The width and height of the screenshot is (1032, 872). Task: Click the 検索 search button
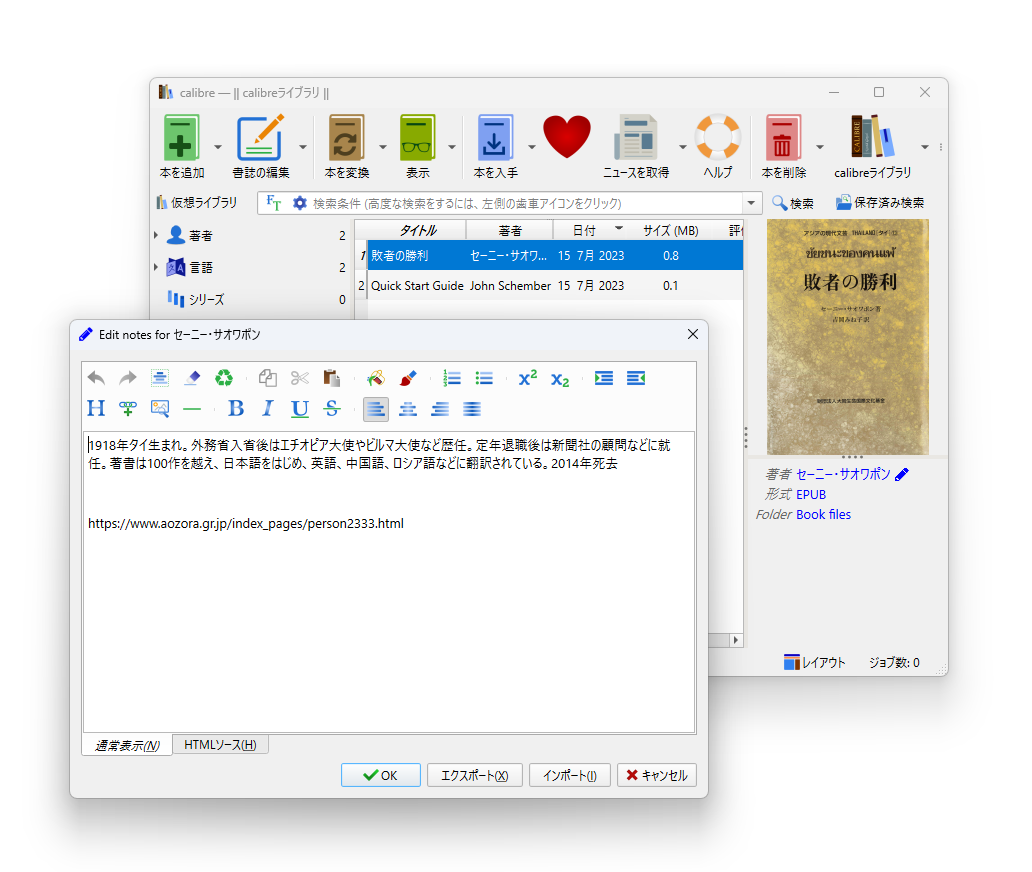pos(793,203)
